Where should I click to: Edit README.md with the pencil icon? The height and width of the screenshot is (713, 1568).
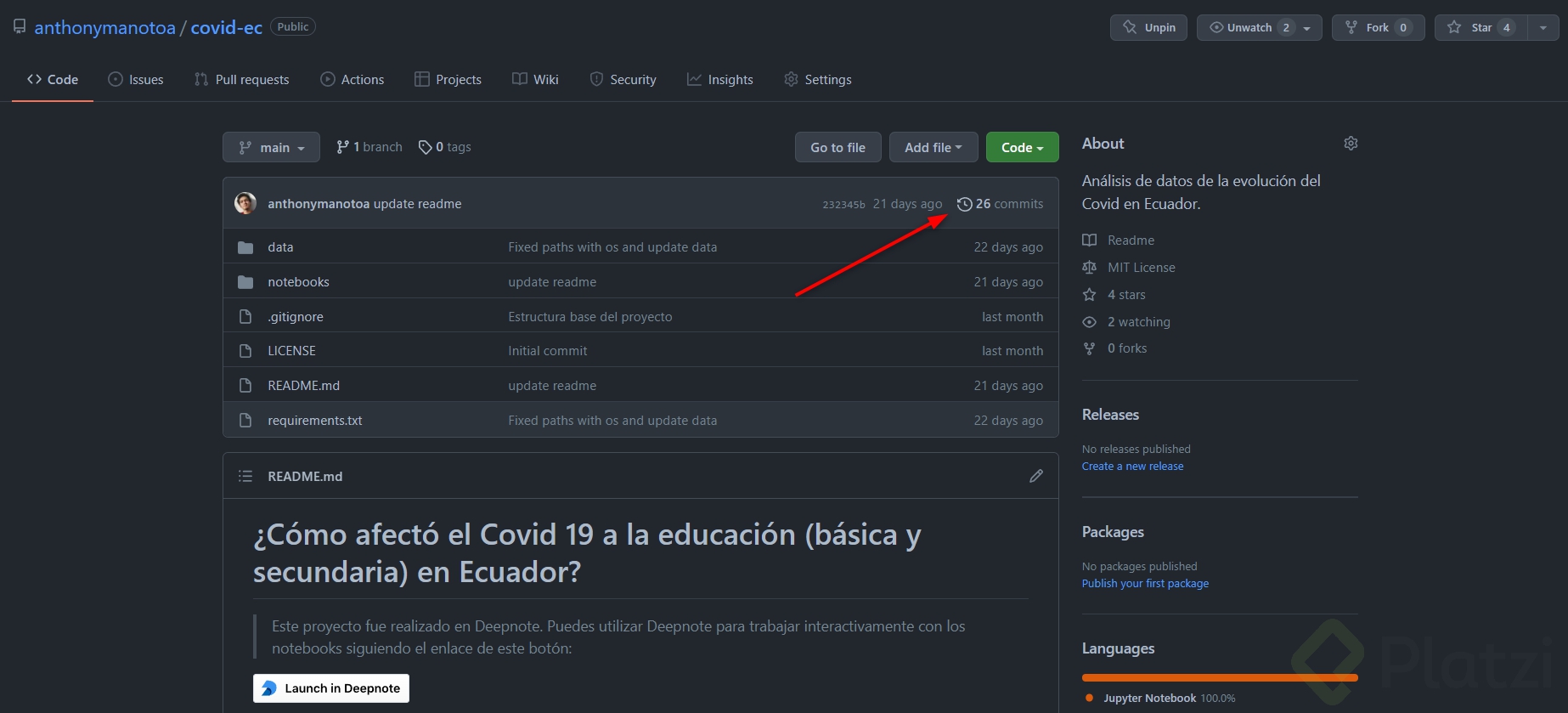(1036, 476)
